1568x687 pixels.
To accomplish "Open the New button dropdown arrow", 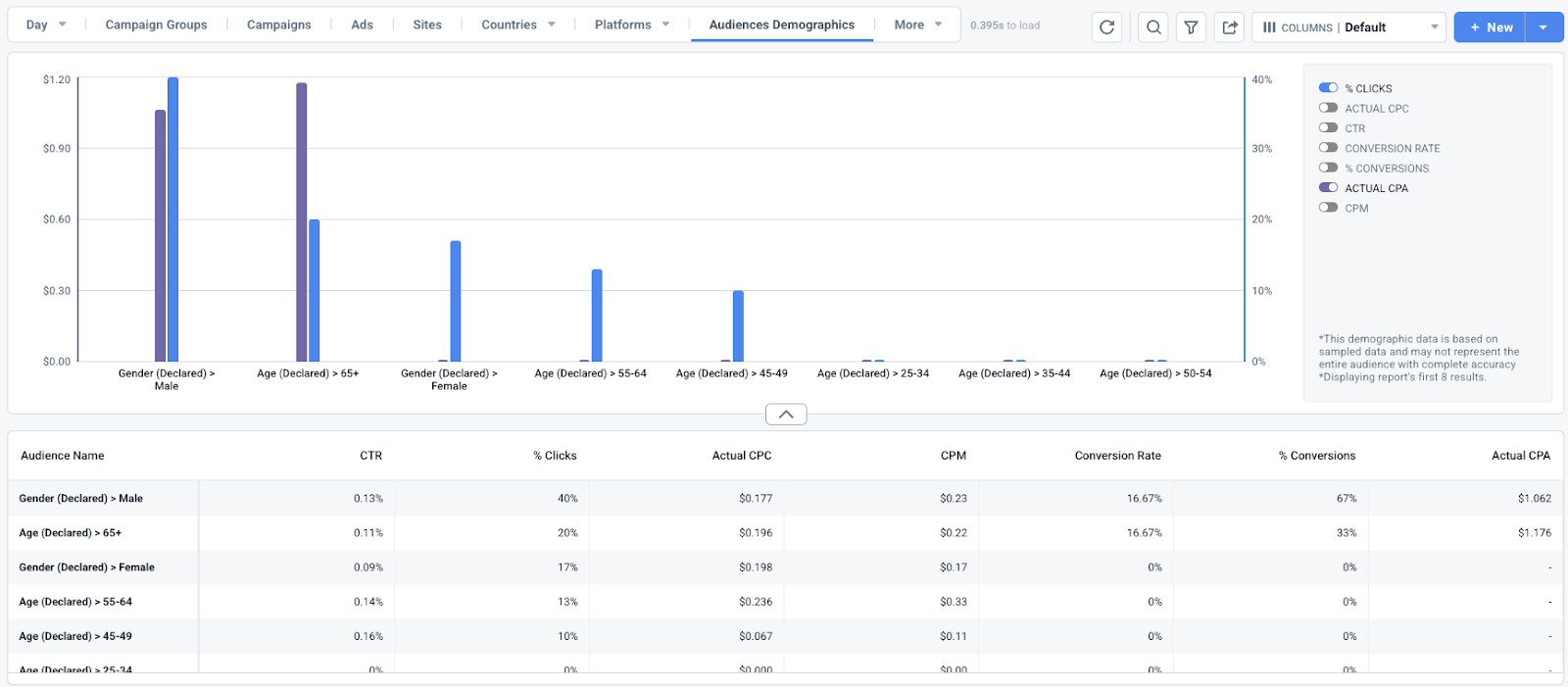I will [1543, 27].
